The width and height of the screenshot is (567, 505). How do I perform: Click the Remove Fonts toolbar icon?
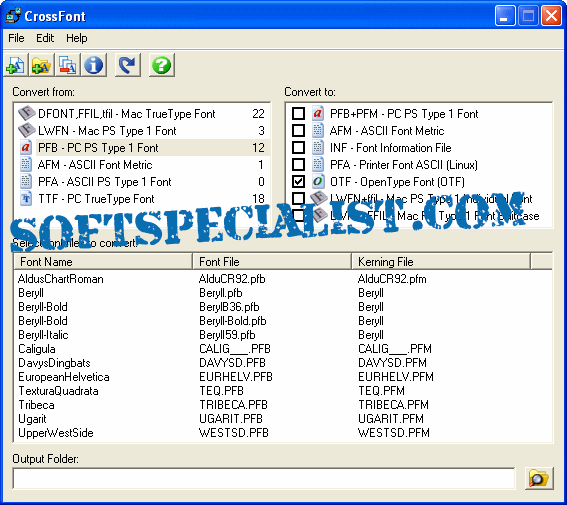[x=68, y=65]
